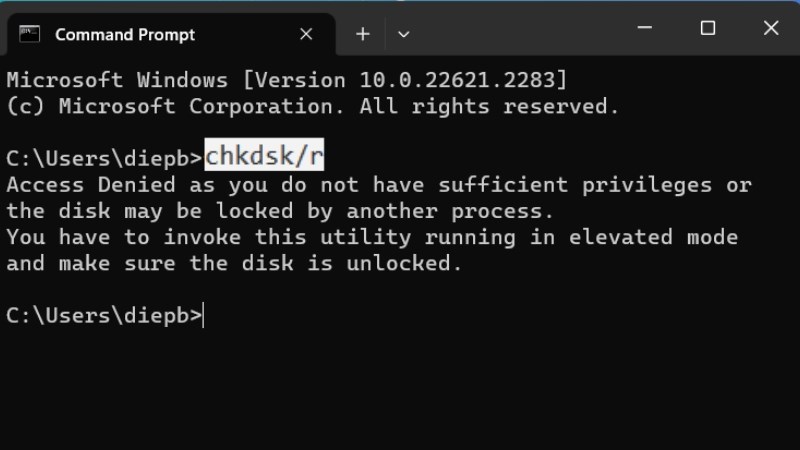Click the "make sure the disk is unlocked" line

[234, 263]
